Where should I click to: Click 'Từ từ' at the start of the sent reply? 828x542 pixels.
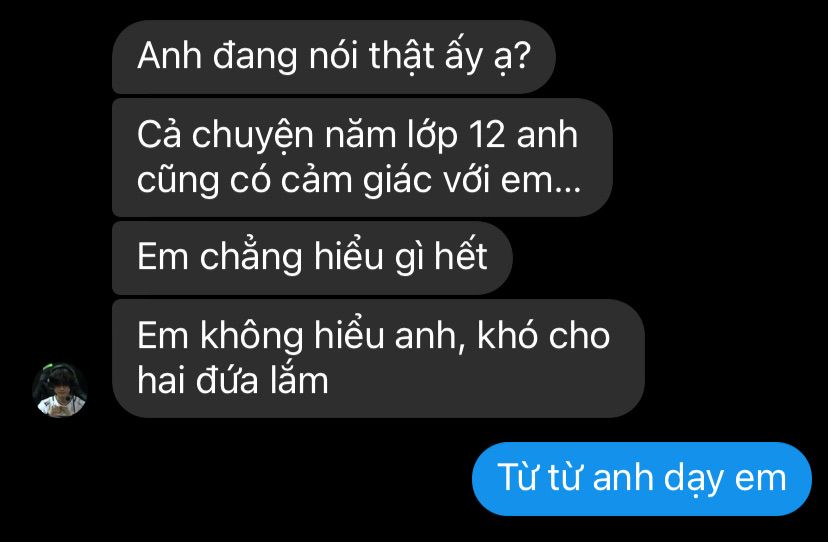[541, 476]
